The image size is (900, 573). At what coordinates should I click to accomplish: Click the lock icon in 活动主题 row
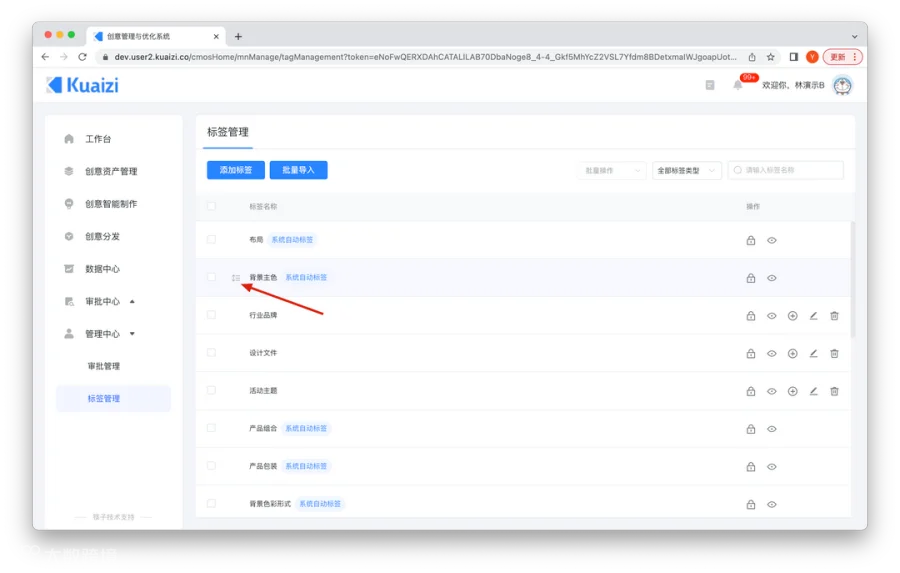click(751, 392)
